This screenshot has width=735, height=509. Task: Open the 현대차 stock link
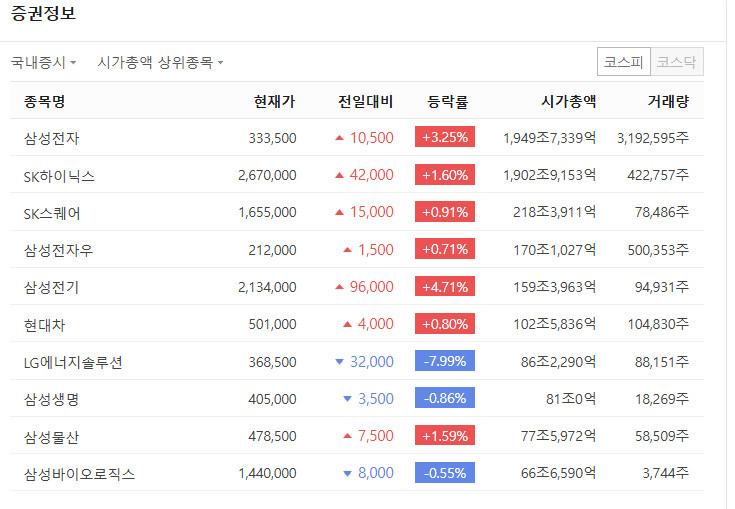(45, 325)
